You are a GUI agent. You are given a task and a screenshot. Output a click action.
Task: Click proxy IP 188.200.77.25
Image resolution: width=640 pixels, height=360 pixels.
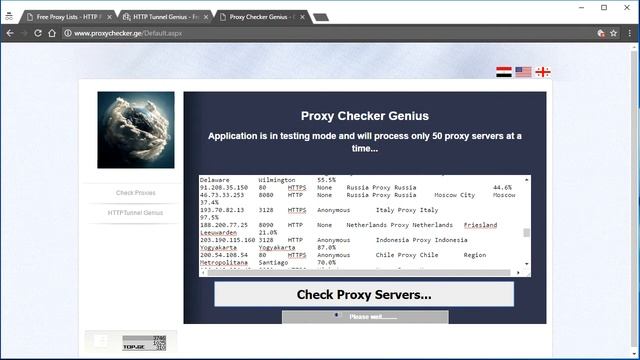point(224,225)
